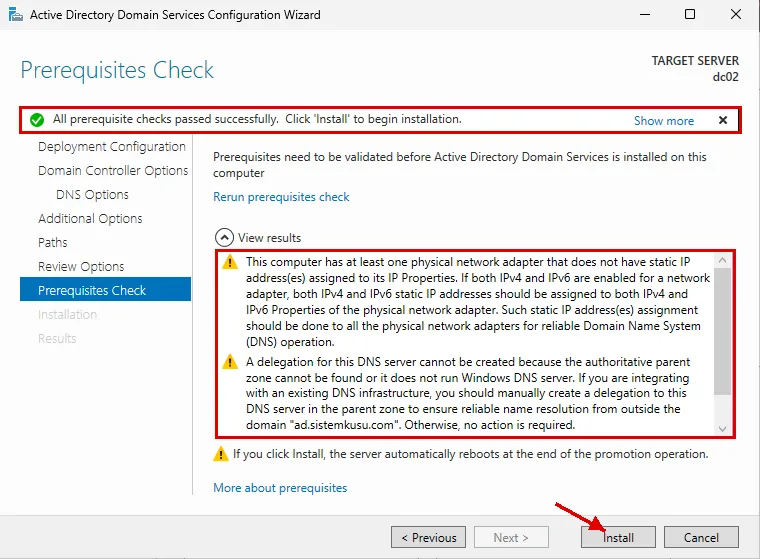Select Additional Options step
This screenshot has width=760, height=559.
pyautogui.click(x=90, y=219)
